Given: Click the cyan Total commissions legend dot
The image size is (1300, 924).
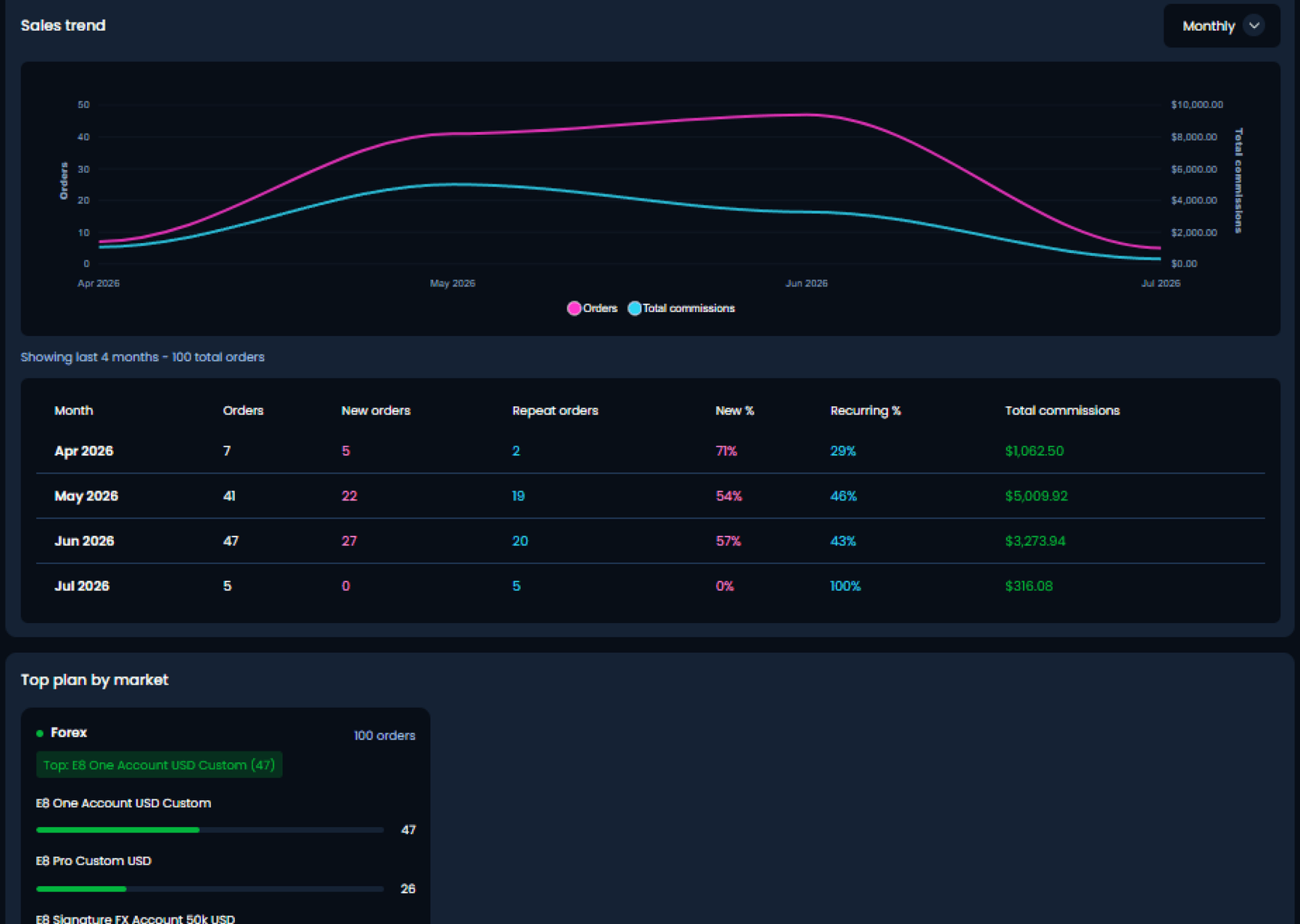Looking at the screenshot, I should coord(634,308).
